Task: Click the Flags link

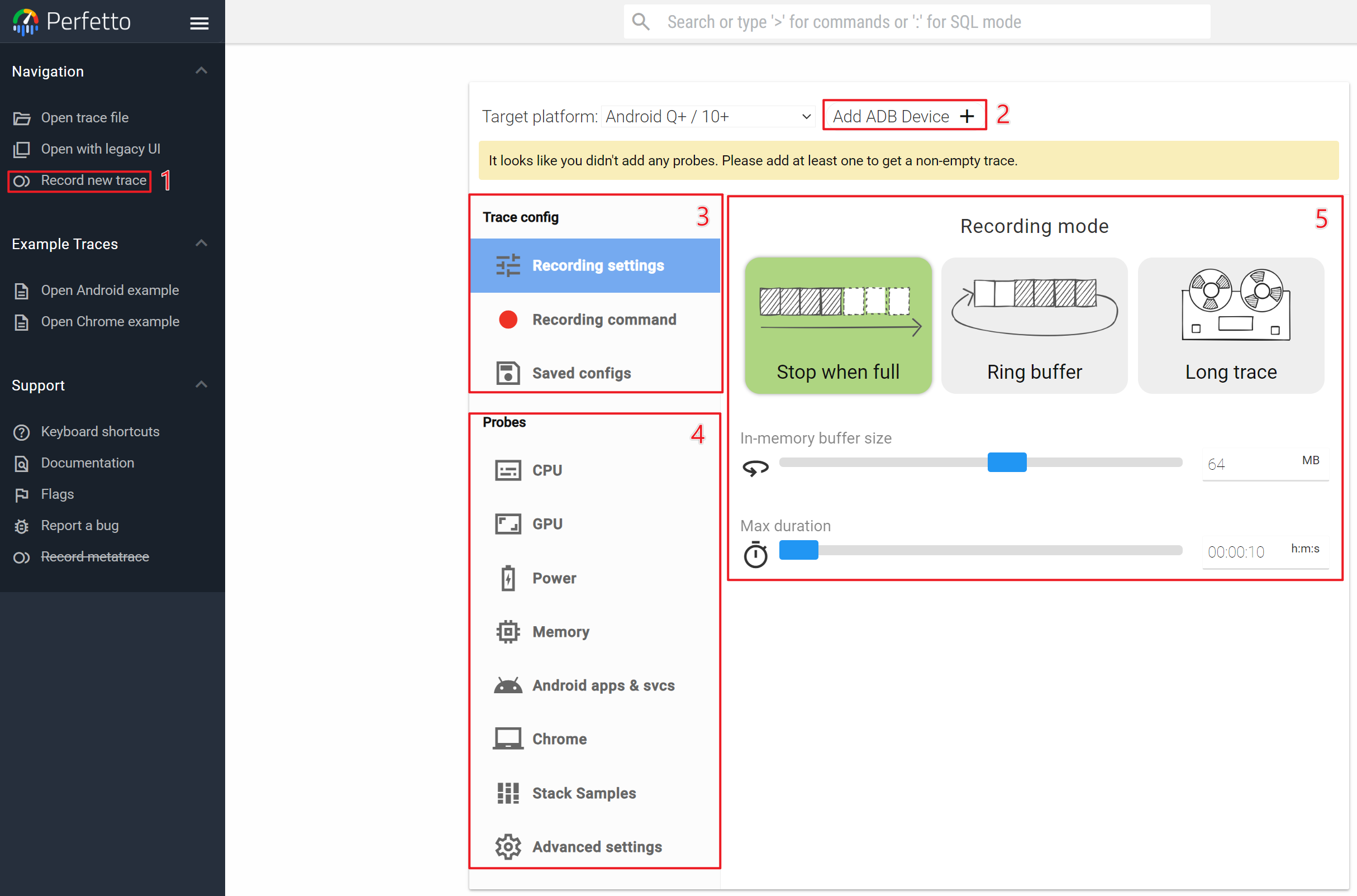Action: 57,494
